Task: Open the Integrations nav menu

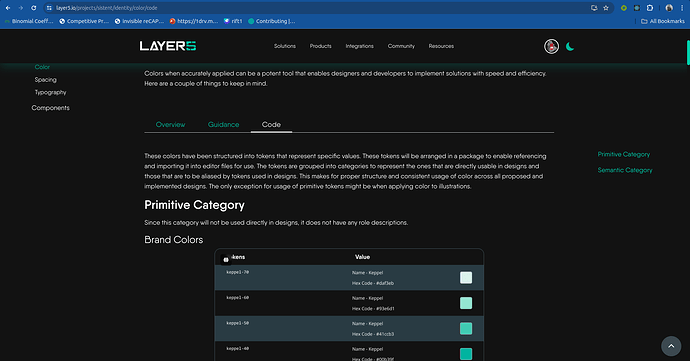Action: click(x=360, y=46)
